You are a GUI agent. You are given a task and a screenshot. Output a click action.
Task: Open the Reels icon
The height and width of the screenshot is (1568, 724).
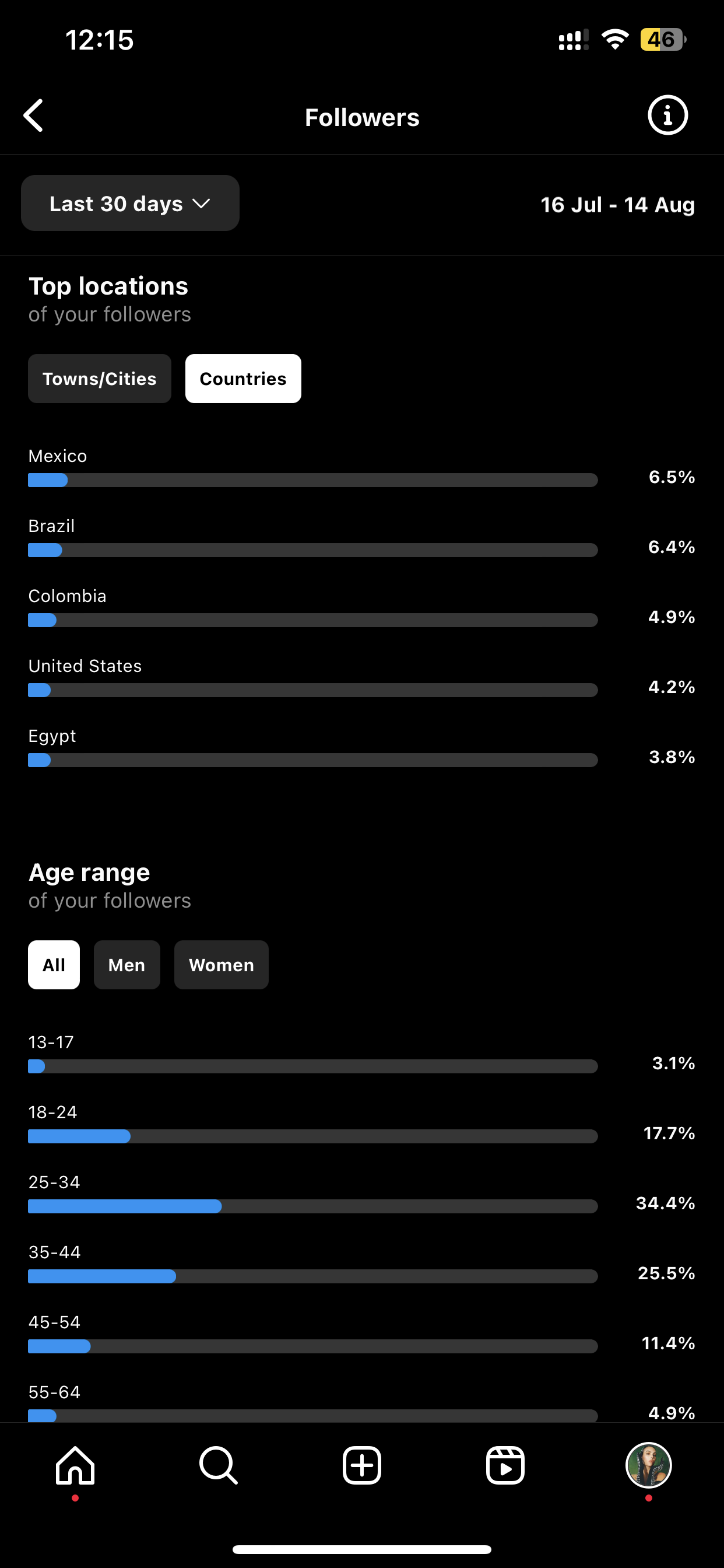tap(505, 1465)
